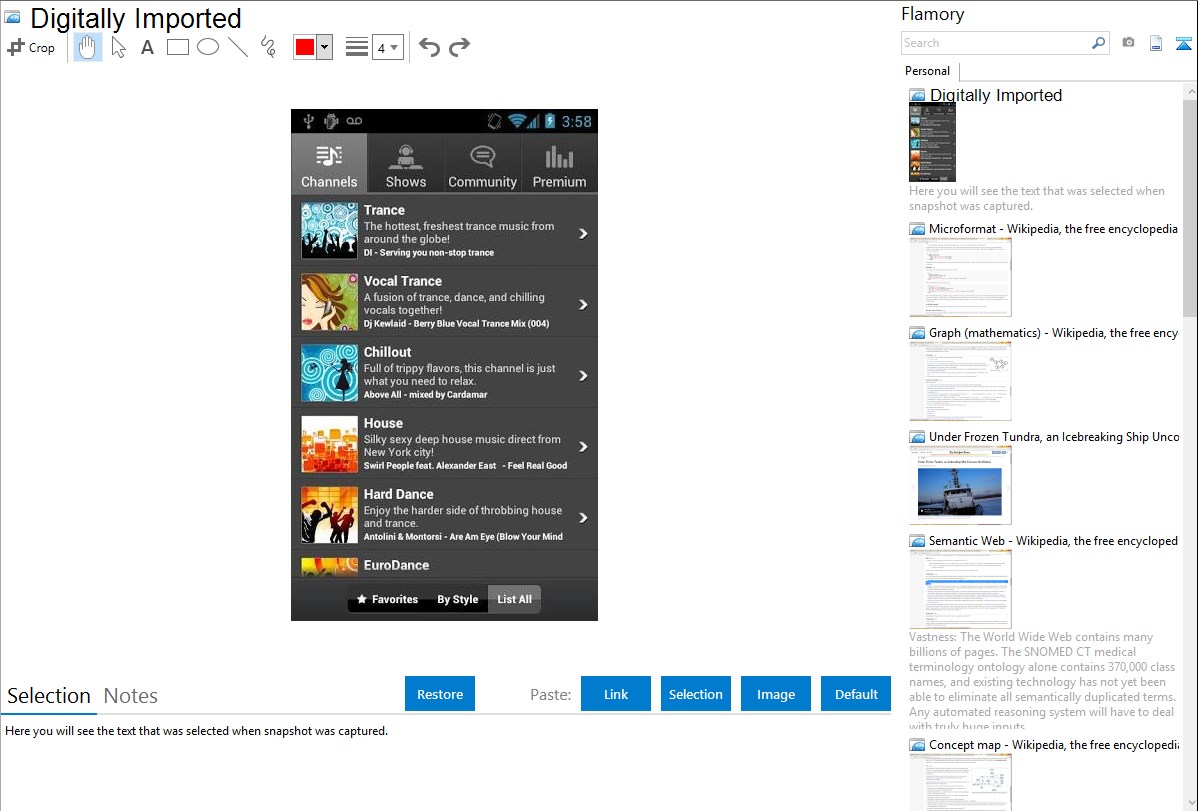Screen dimensions: 1198x811
Task: Select the Crop tool
Action: click(31, 47)
